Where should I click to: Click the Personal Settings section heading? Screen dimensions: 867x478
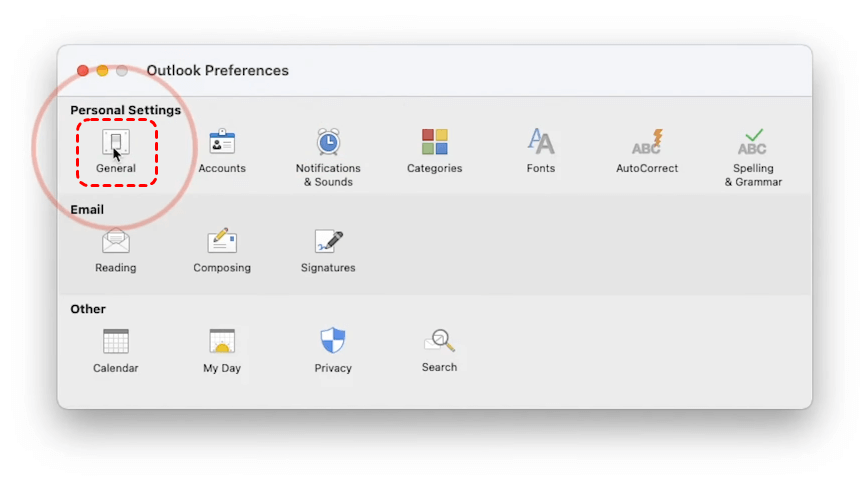click(125, 110)
